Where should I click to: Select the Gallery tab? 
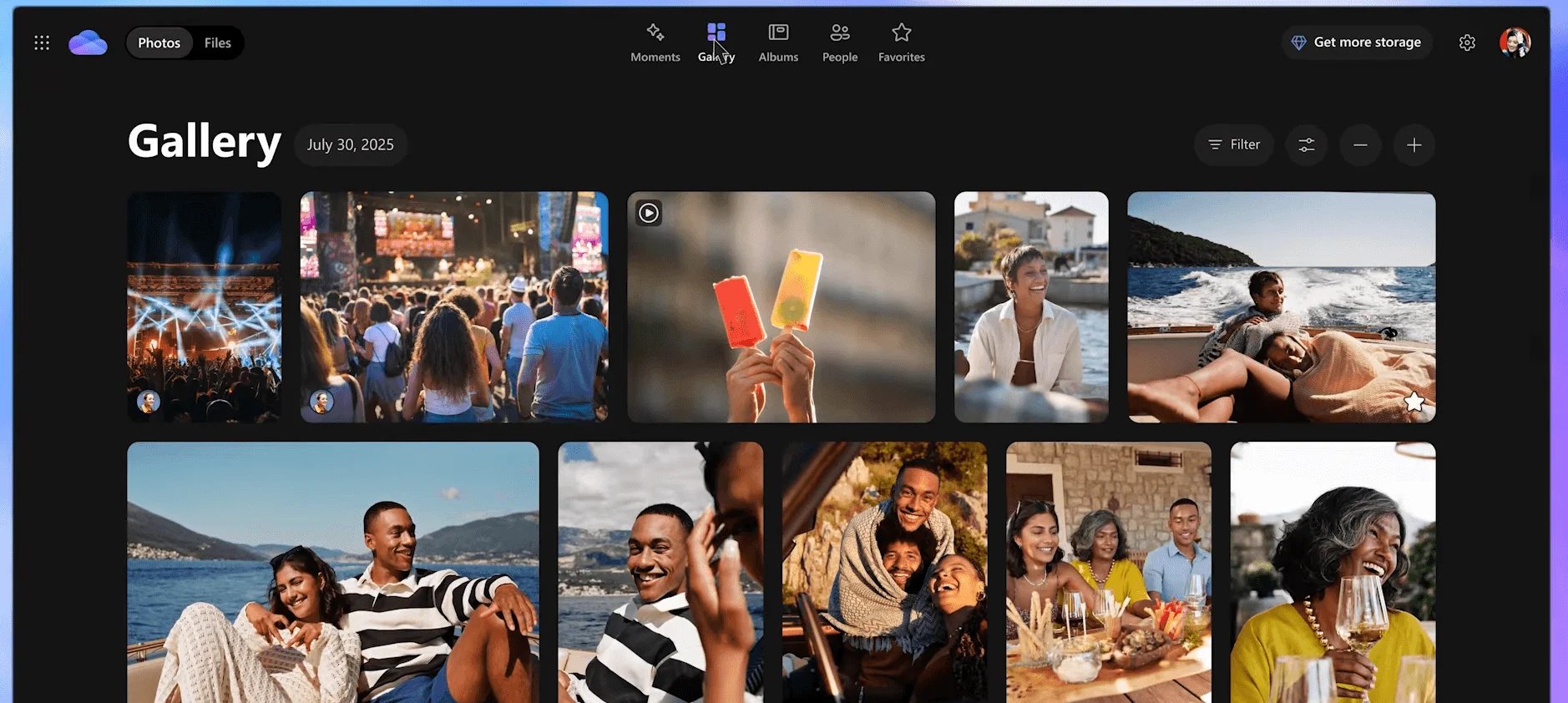pos(716,43)
